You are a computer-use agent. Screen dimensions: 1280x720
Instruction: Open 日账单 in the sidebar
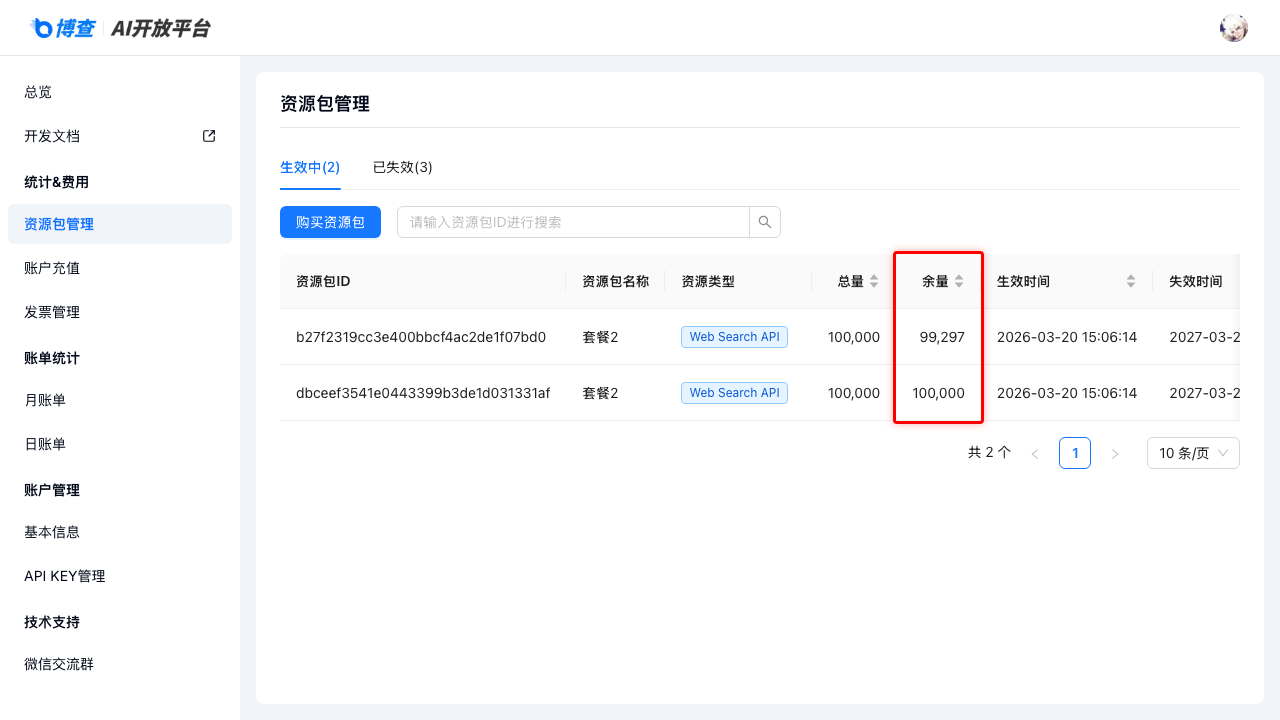120,444
